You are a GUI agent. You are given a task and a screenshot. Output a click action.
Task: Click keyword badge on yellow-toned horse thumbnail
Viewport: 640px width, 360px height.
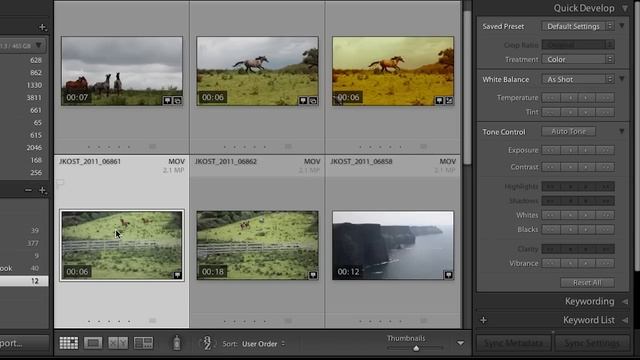pyautogui.click(x=439, y=100)
